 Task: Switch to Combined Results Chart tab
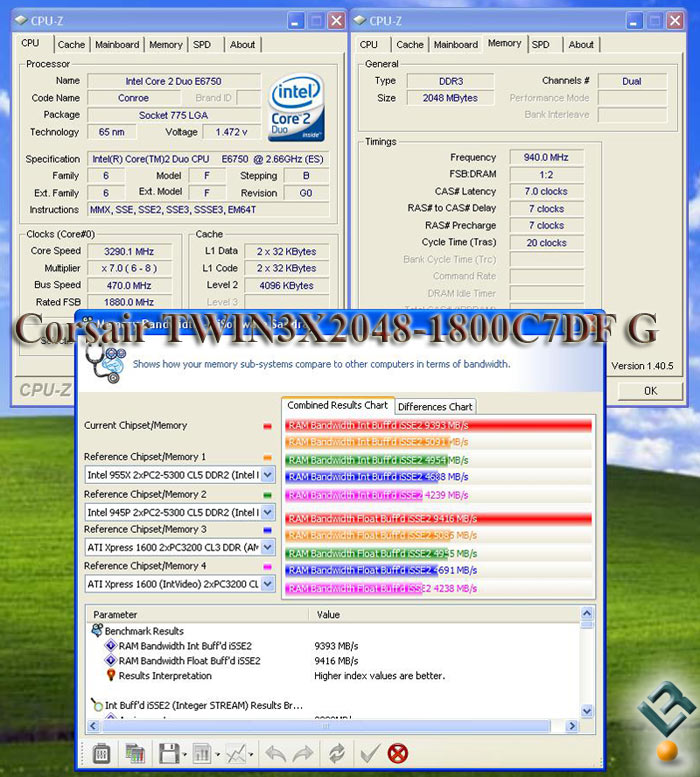pyautogui.click(x=337, y=405)
